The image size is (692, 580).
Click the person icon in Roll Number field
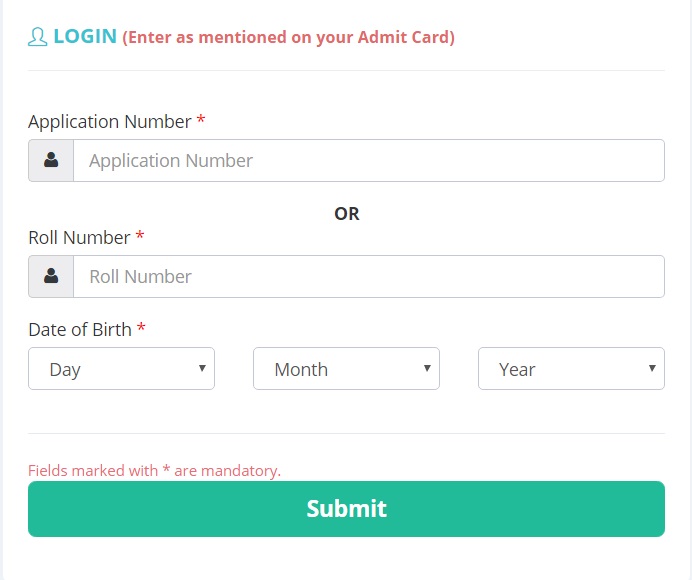[51, 276]
